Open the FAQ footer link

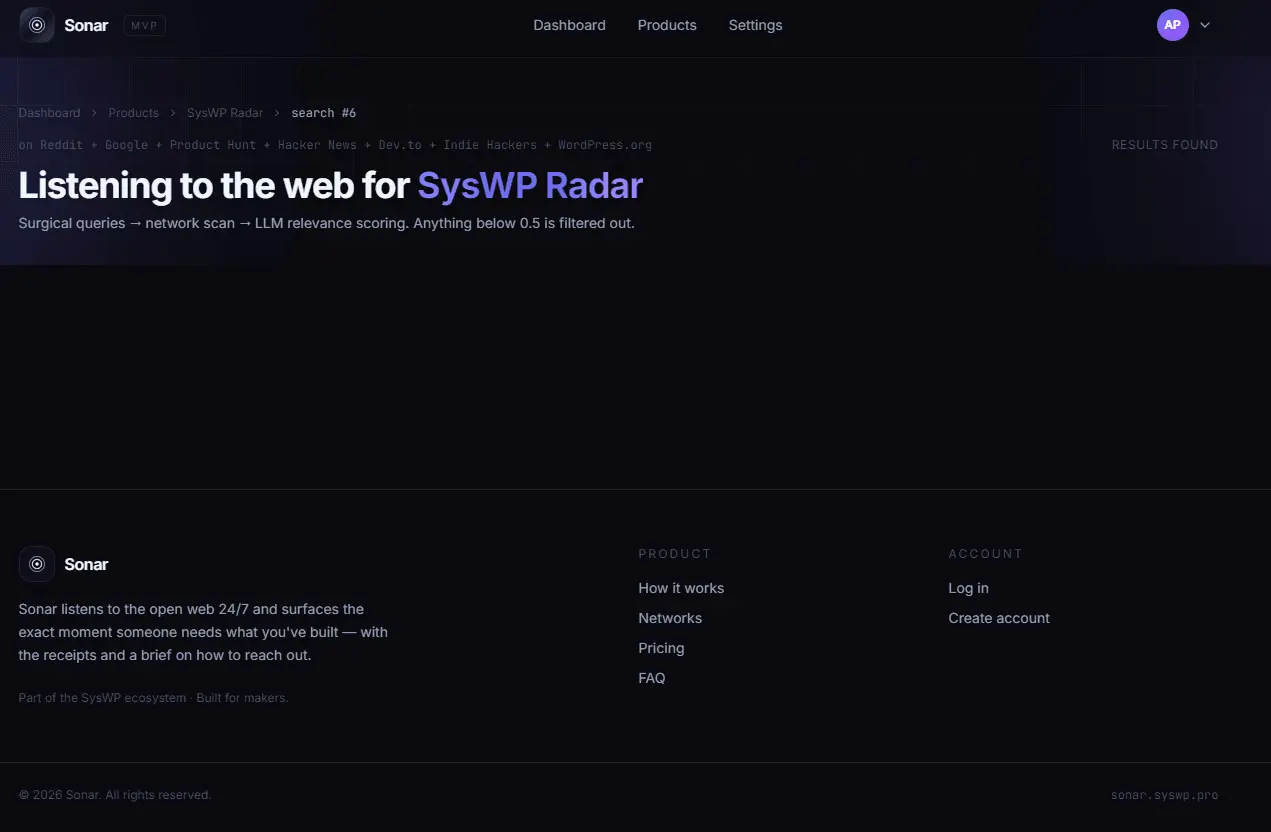click(x=651, y=678)
